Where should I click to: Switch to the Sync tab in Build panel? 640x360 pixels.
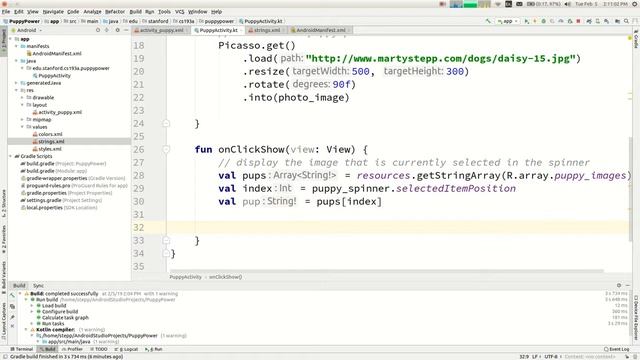pos(38,286)
